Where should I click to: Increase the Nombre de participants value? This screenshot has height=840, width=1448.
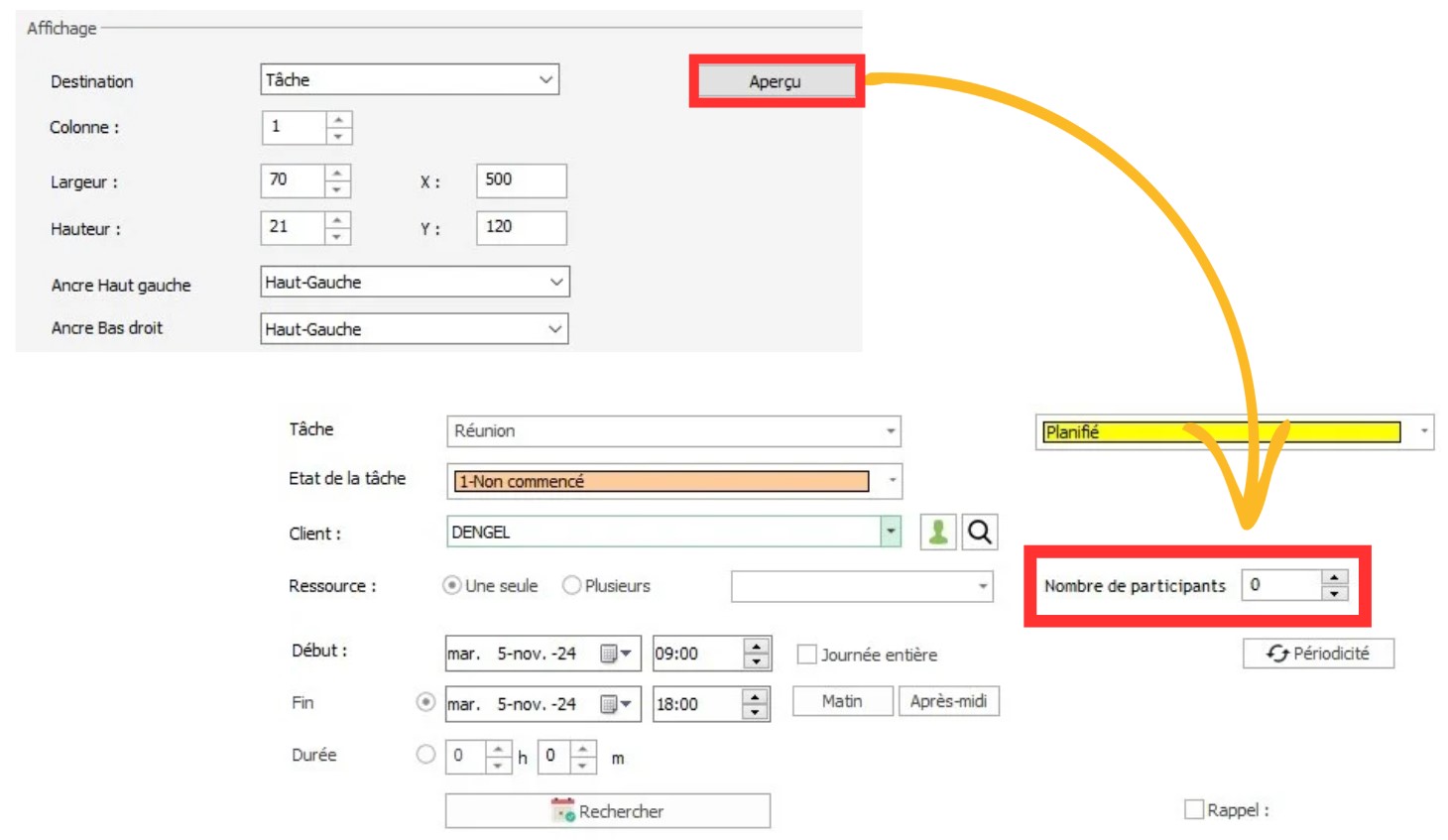coord(1335,577)
